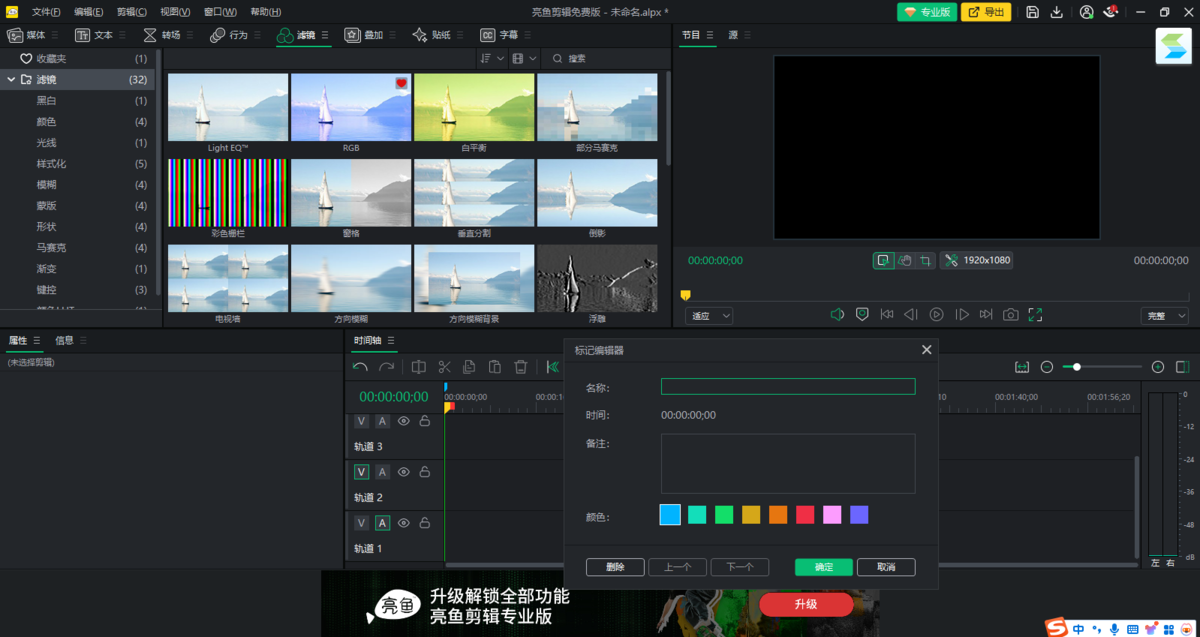
Task: Click 确定 in marker editor dialog
Action: [x=824, y=567]
